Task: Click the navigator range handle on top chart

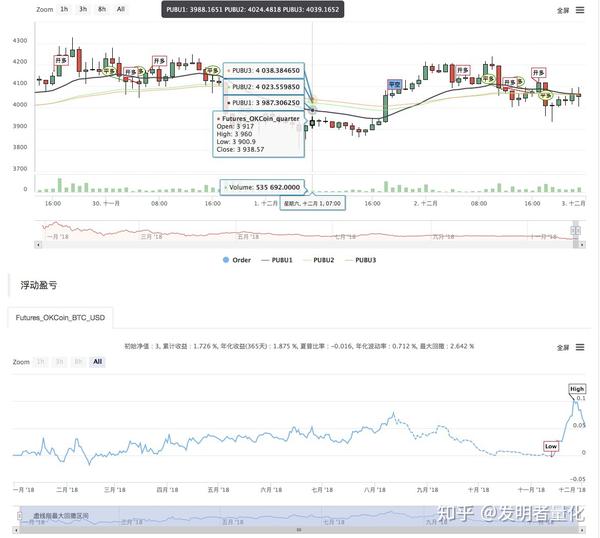Action: [575, 230]
